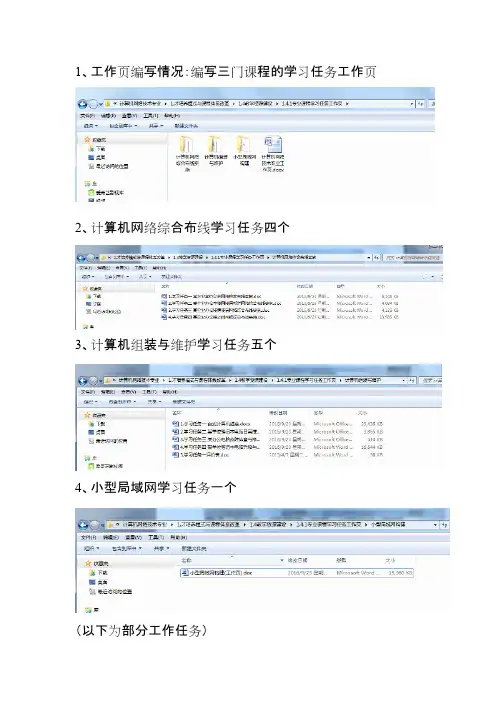This screenshot has width=496, height=702.
Task: Open 编辑(E) menu in the 综合布线 window
Action: (x=104, y=268)
